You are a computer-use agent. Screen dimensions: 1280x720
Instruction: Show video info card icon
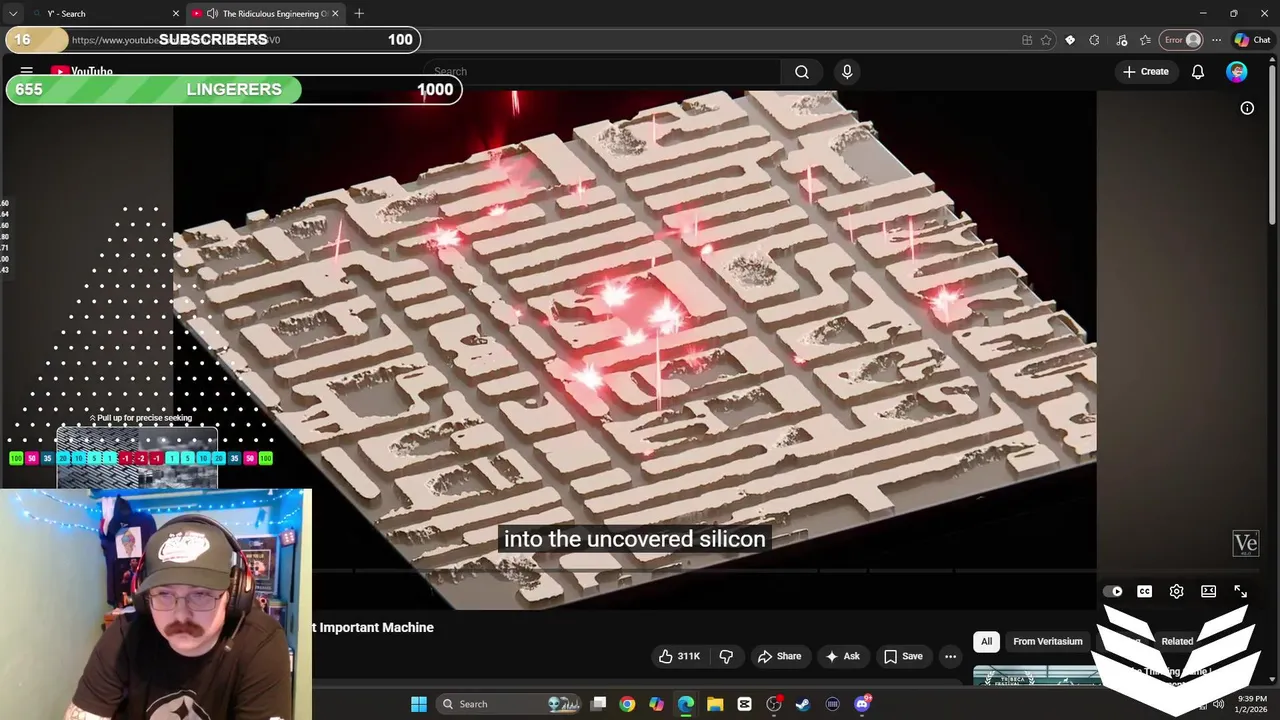1247,108
